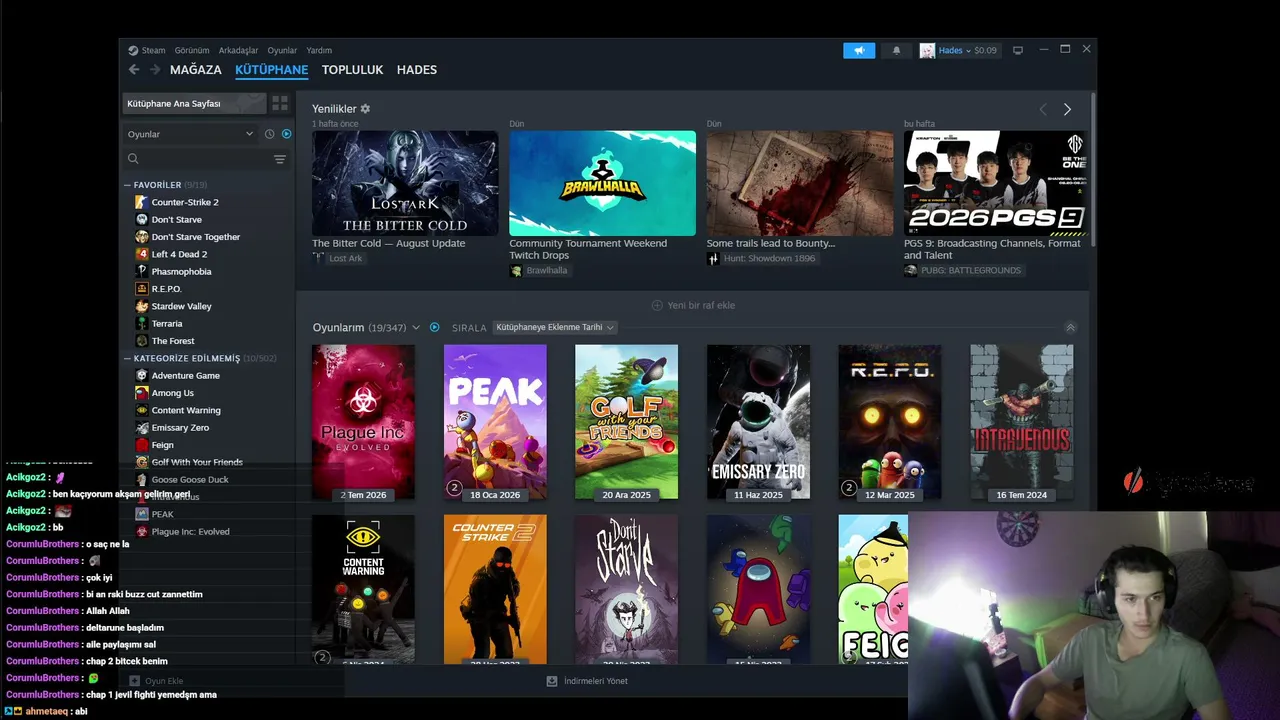Open the Plague Inc Evolved cover

(x=363, y=422)
